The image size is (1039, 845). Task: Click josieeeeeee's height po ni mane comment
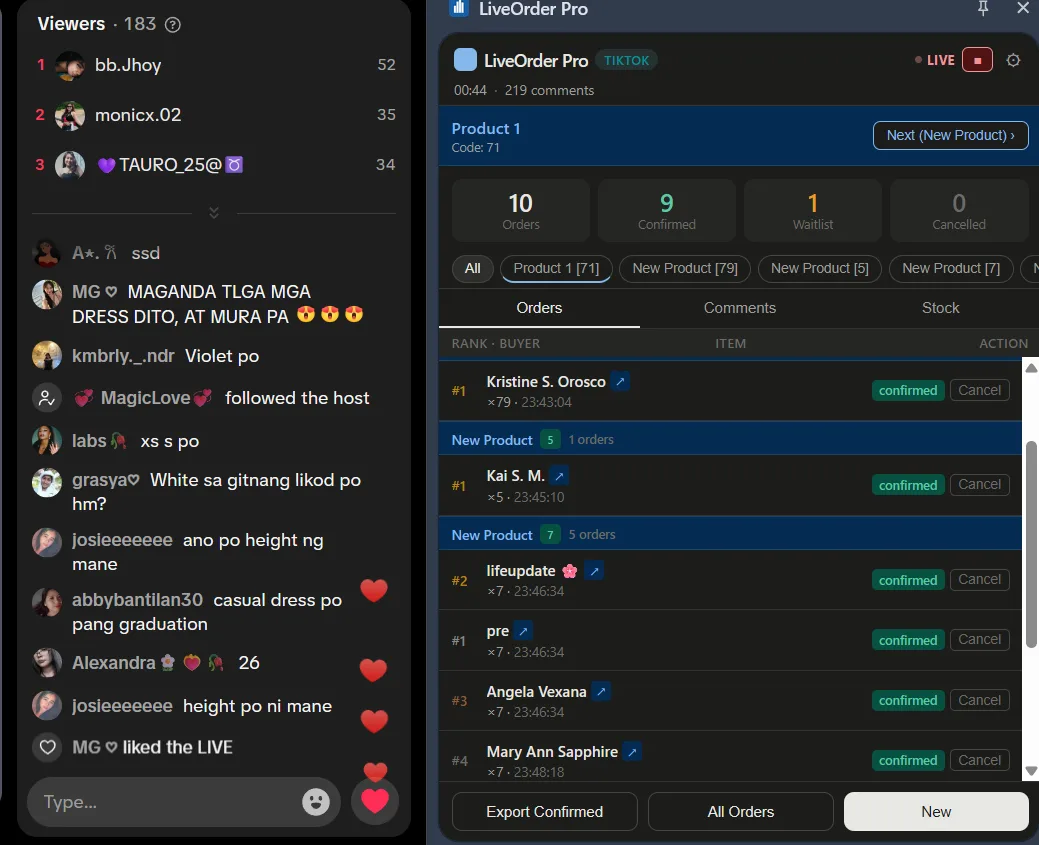(x=257, y=706)
